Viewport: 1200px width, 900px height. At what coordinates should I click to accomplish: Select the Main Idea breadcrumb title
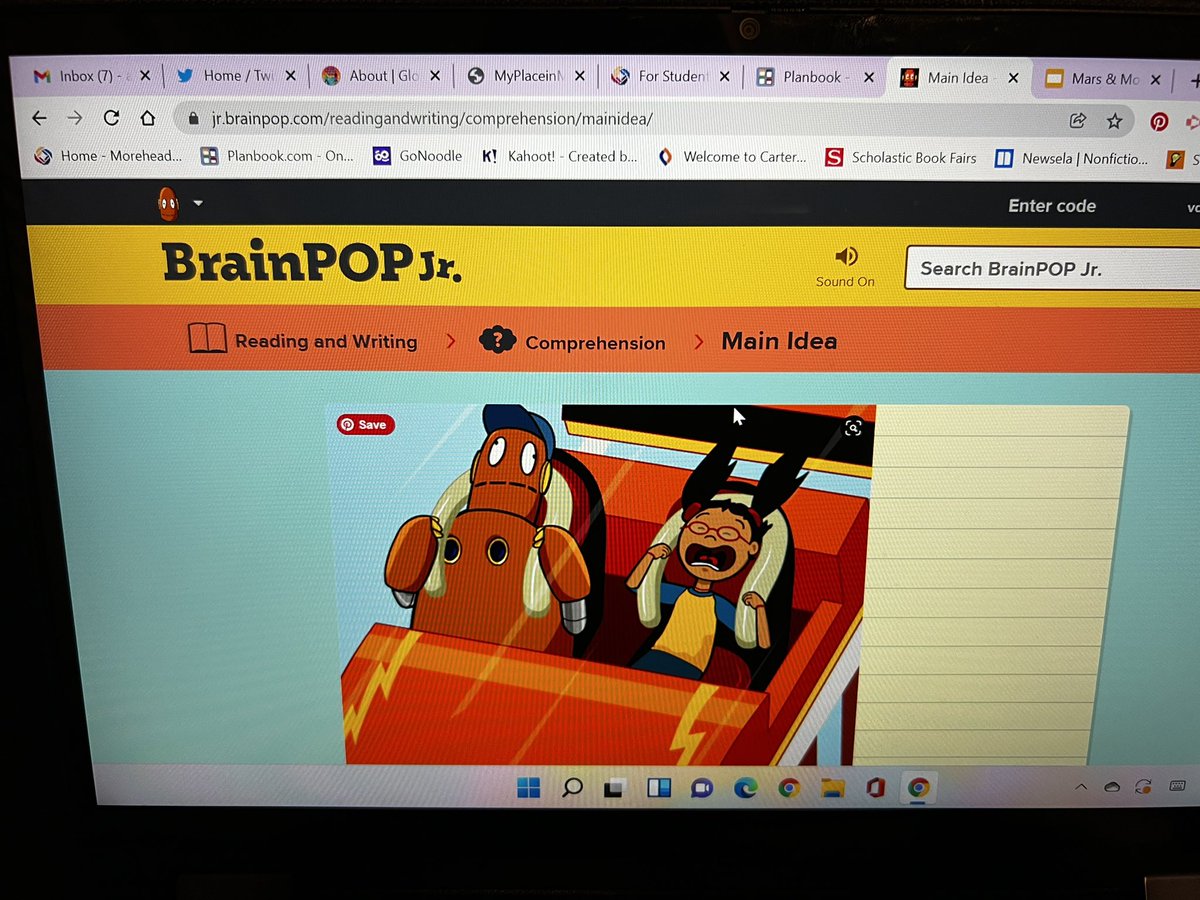coord(779,341)
